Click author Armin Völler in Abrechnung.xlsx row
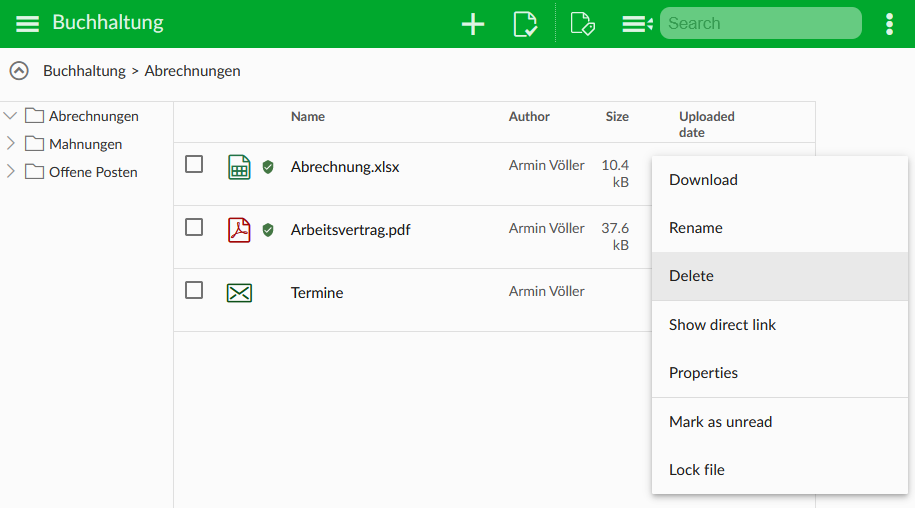This screenshot has width=915, height=508. click(x=546, y=166)
